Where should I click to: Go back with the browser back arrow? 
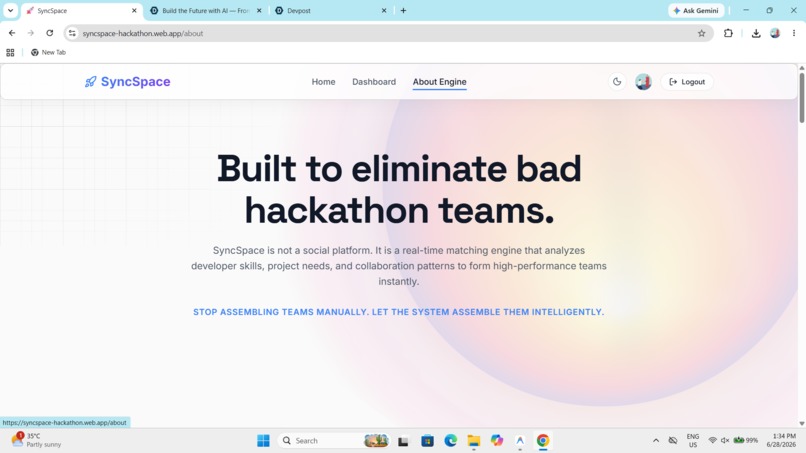tap(12, 33)
